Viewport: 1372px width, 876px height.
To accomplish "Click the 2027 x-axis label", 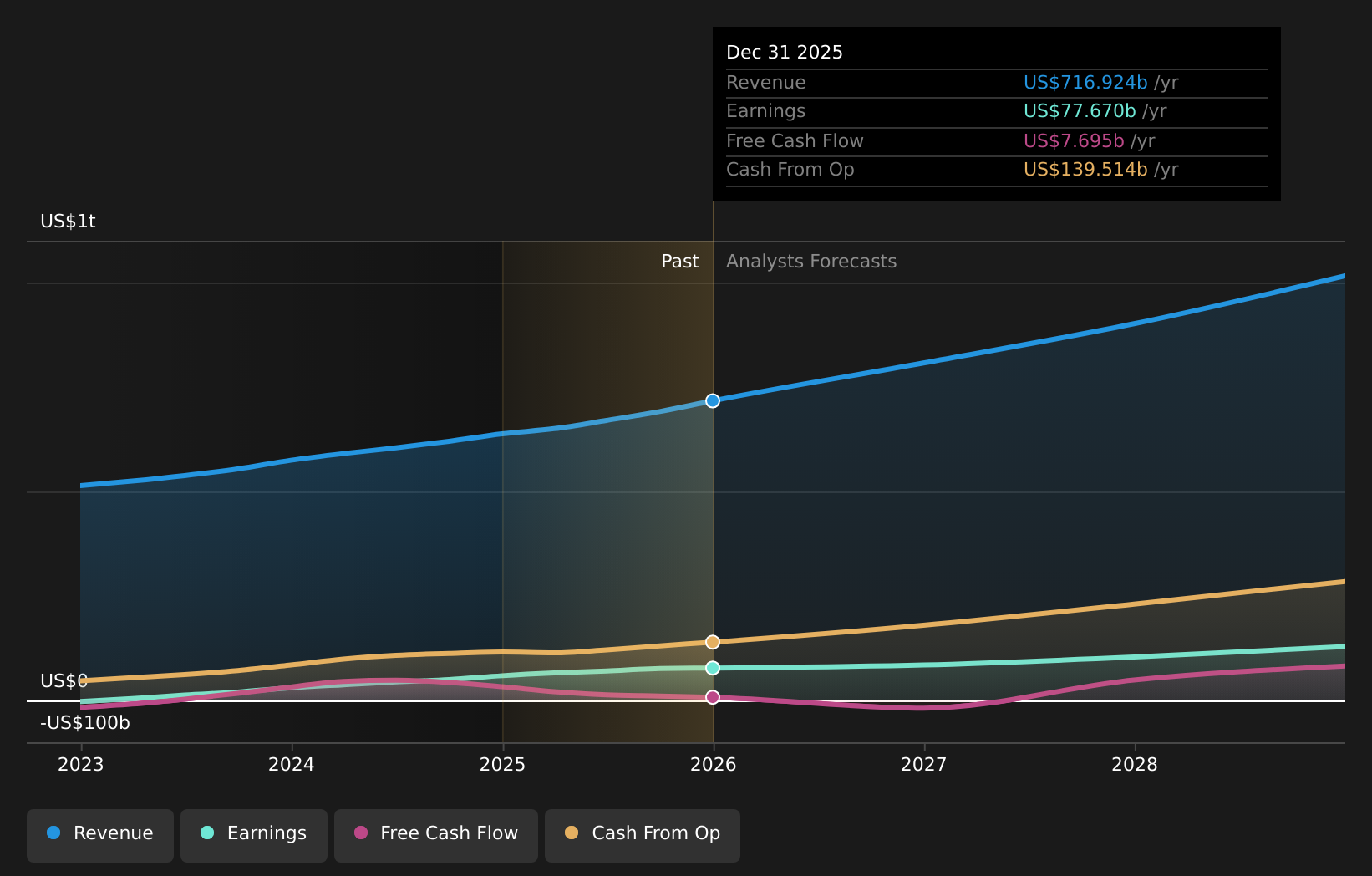I will 924,765.
